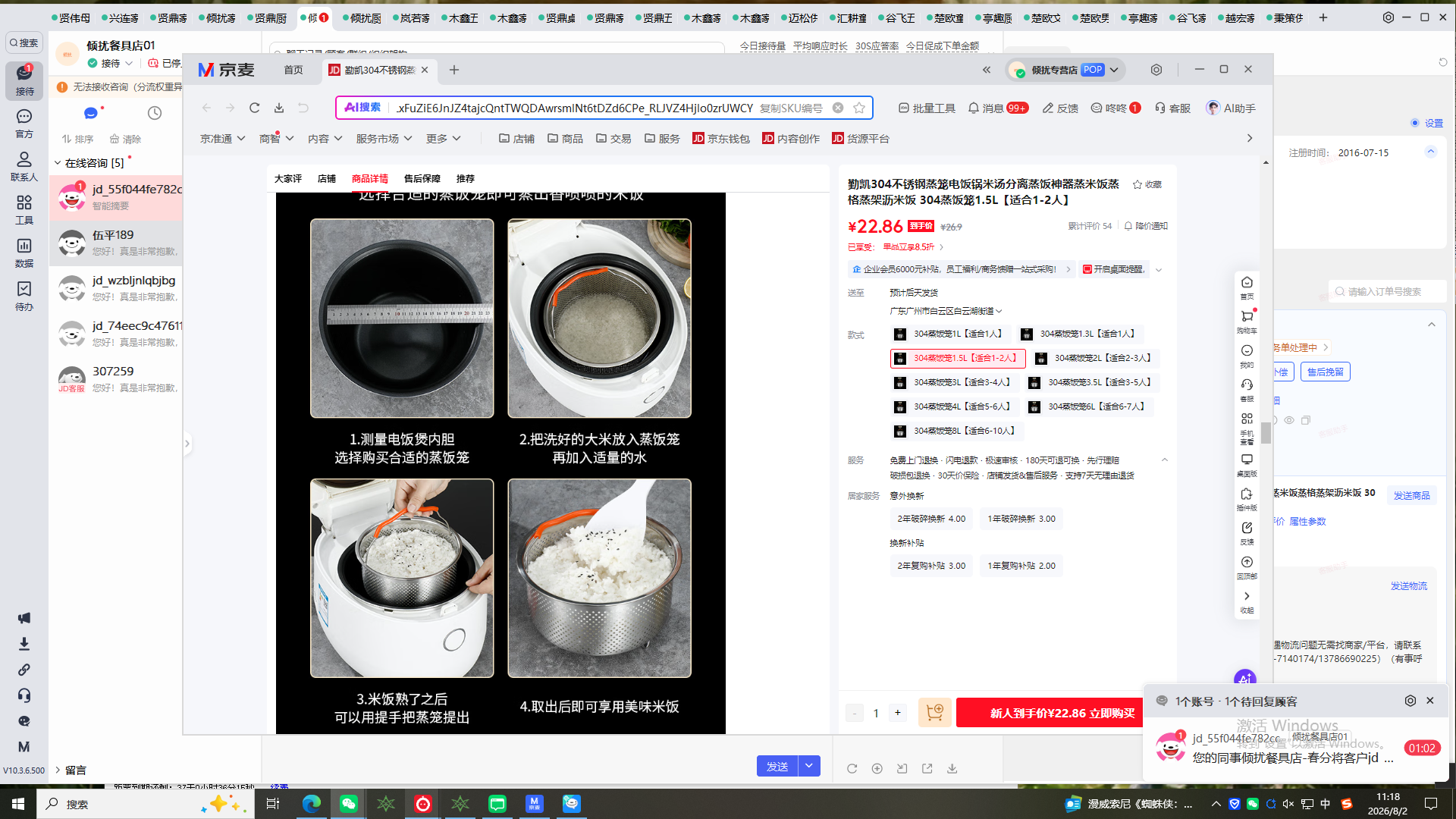This screenshot has height=819, width=1456.
Task: Open send options arrow beside 发送
Action: (x=809, y=766)
